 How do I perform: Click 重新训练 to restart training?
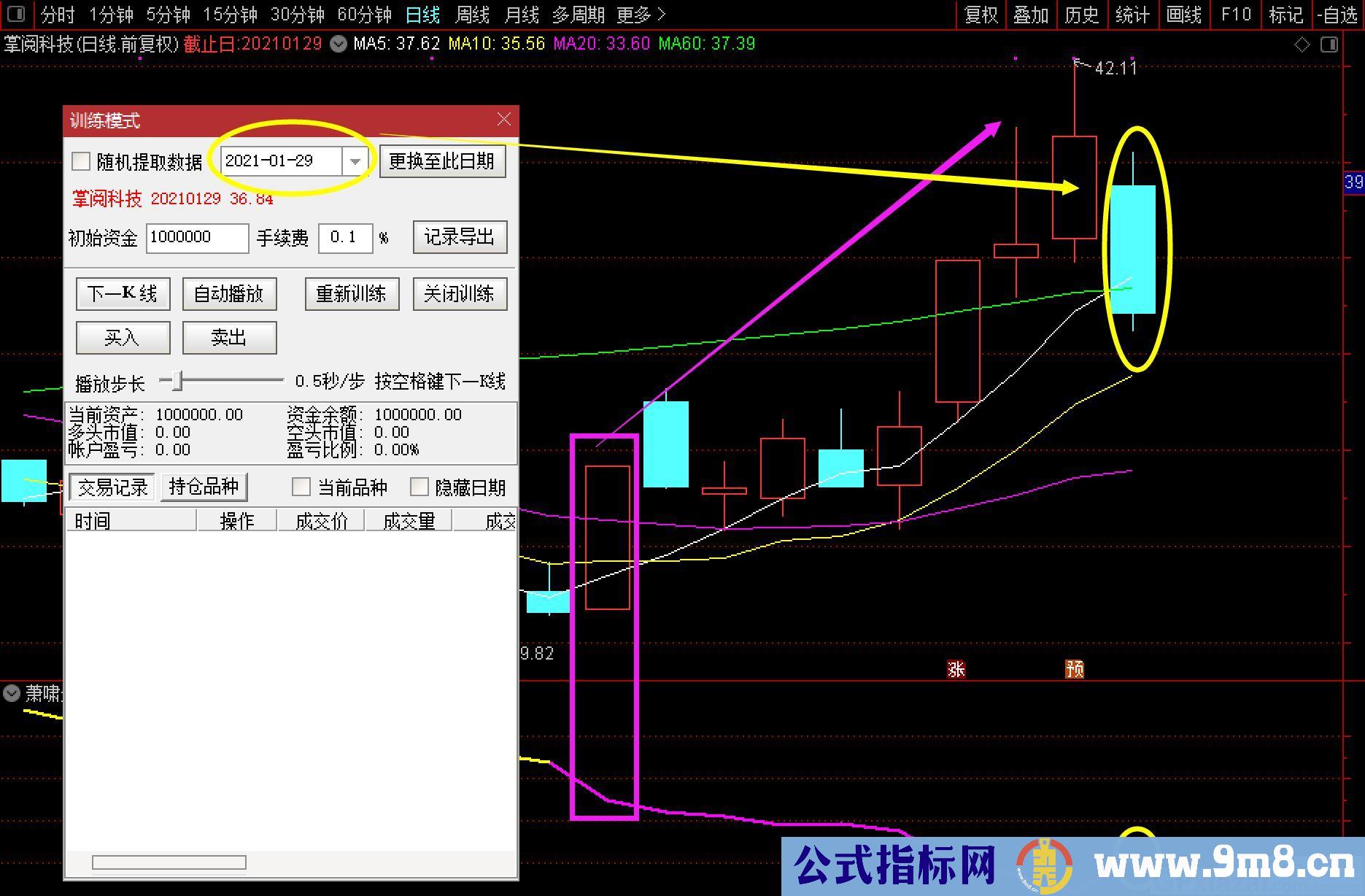[x=352, y=294]
